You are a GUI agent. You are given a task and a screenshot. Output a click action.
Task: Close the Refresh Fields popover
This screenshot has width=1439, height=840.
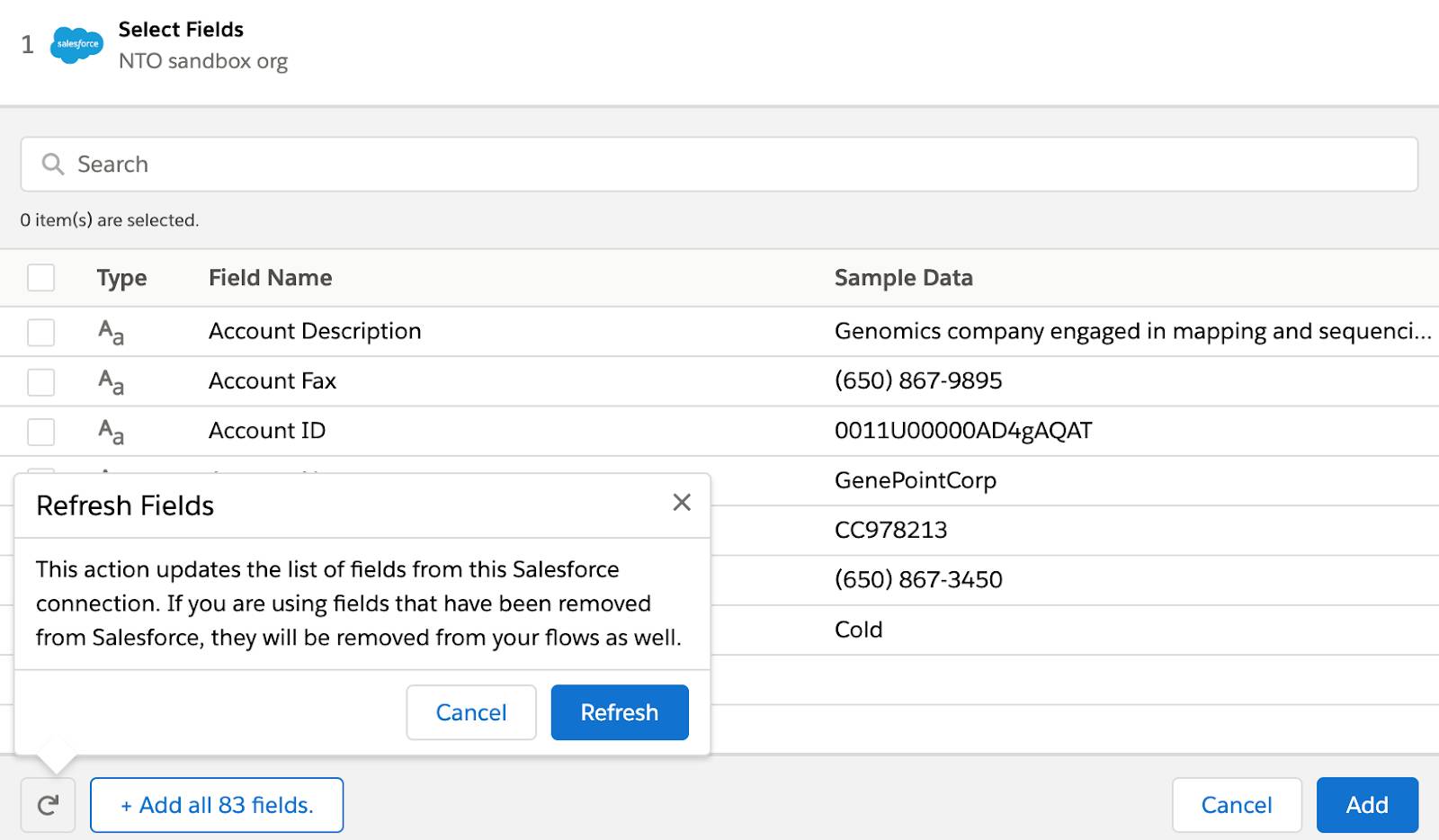[x=682, y=503]
